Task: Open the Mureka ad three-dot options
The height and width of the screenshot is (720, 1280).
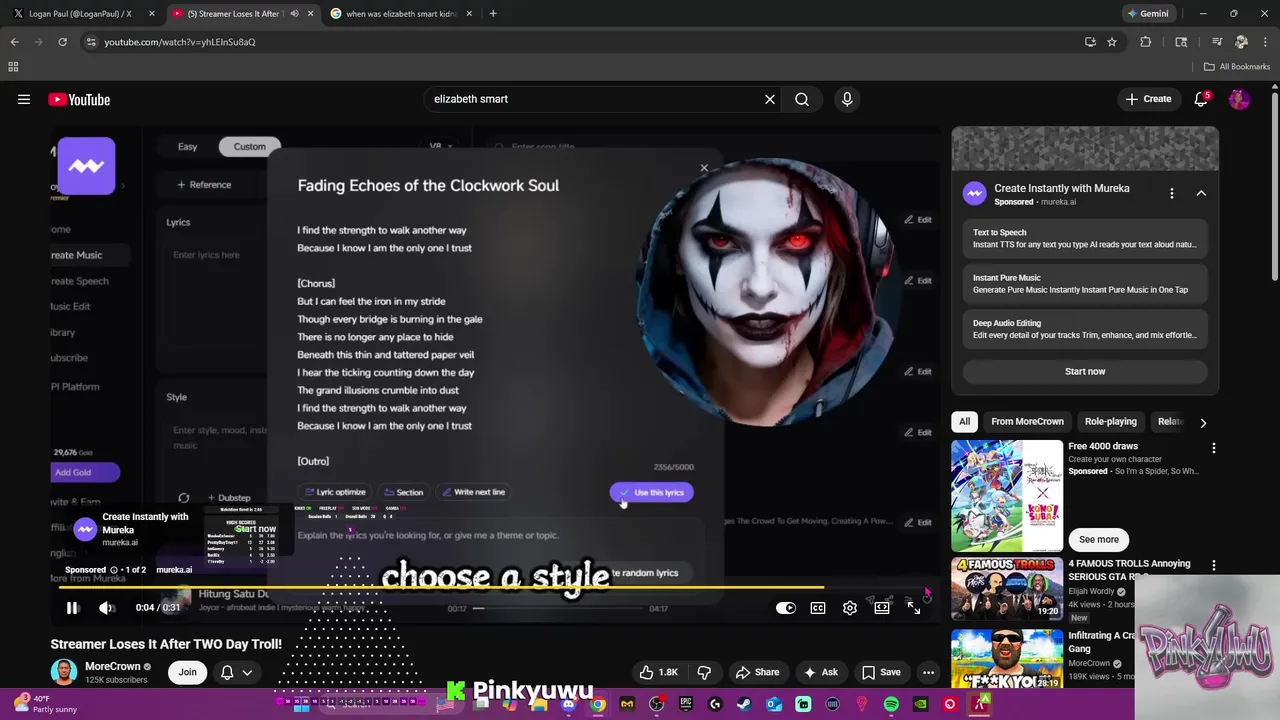Action: [1172, 193]
